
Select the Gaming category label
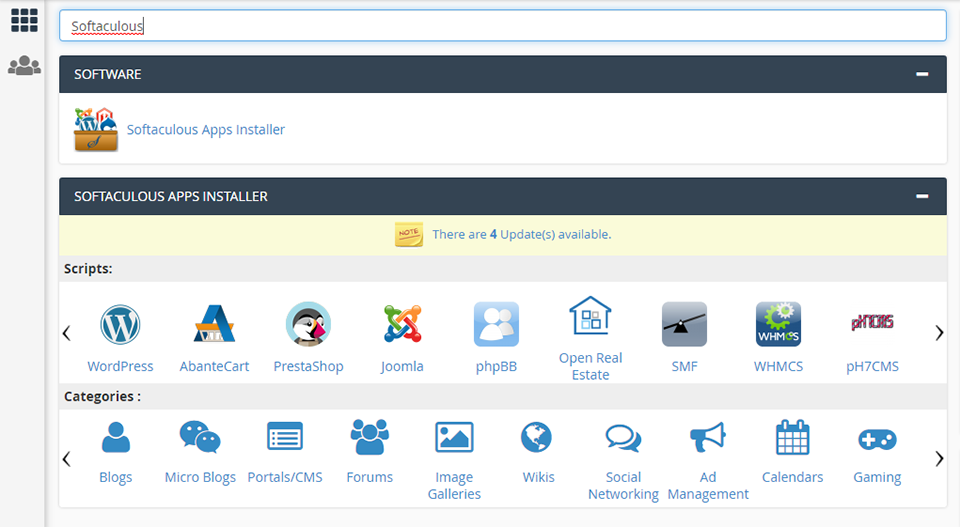(877, 477)
